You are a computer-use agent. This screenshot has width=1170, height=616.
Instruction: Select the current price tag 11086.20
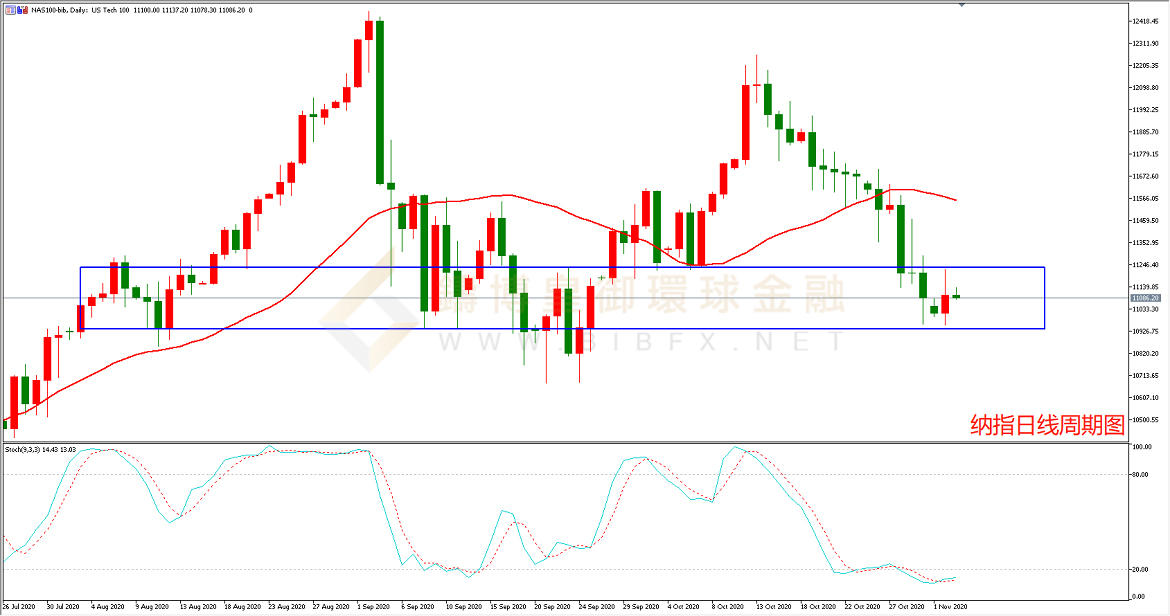point(1146,298)
